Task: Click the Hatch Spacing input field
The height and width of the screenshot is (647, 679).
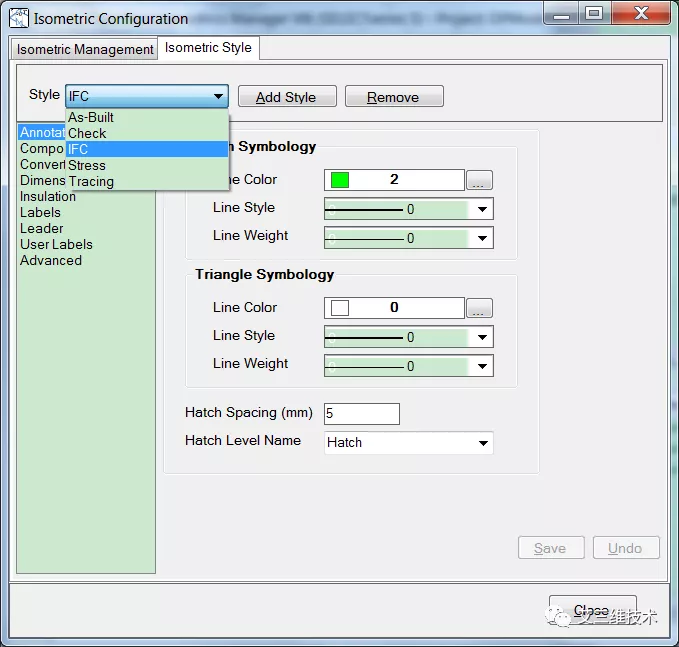Action: (361, 414)
